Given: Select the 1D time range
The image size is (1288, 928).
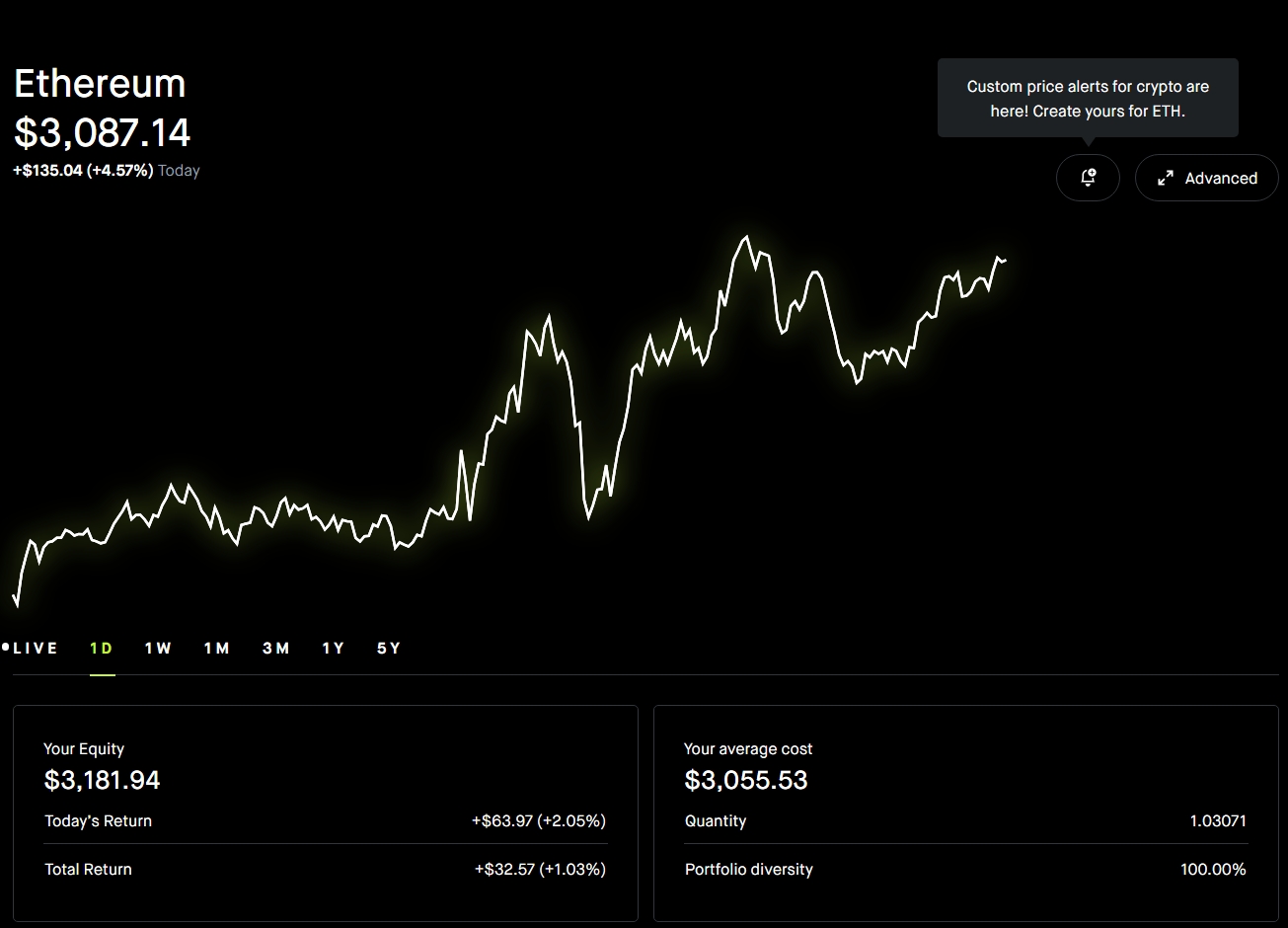Looking at the screenshot, I should coord(102,648).
